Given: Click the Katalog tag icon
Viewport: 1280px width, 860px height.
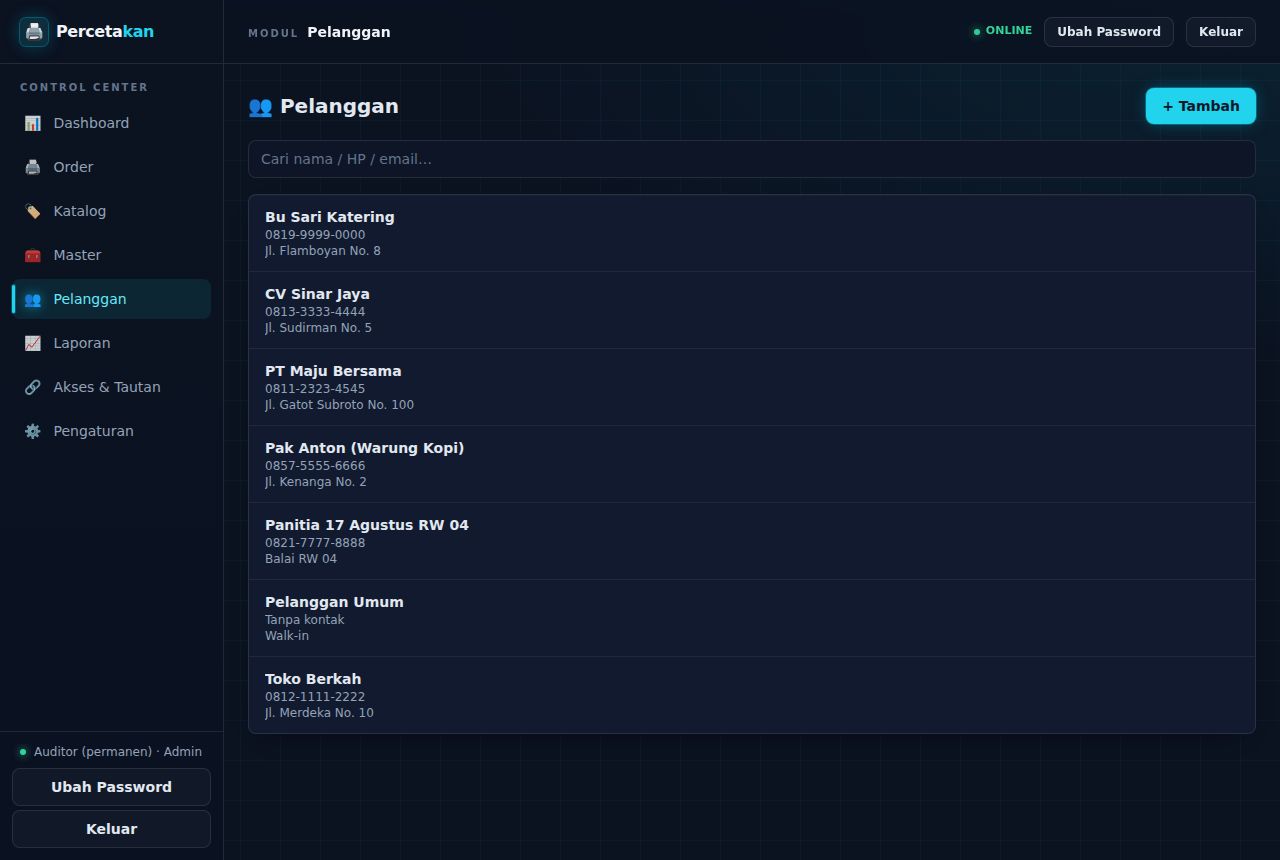Looking at the screenshot, I should pyautogui.click(x=33, y=211).
